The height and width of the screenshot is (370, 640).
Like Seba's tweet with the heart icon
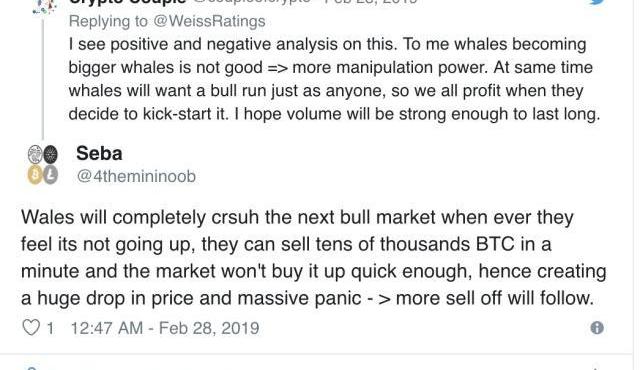31,328
